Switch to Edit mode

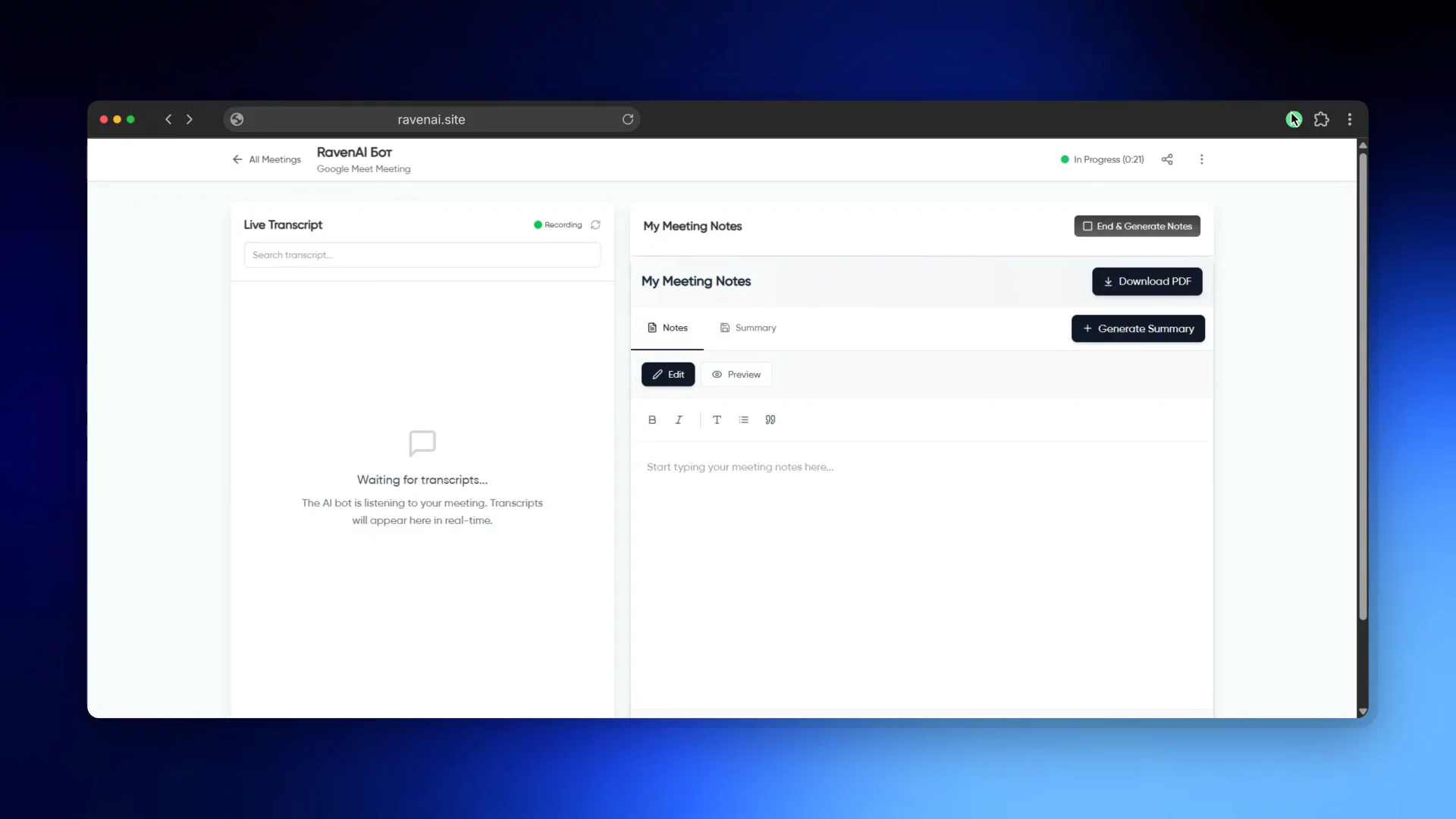(x=668, y=374)
